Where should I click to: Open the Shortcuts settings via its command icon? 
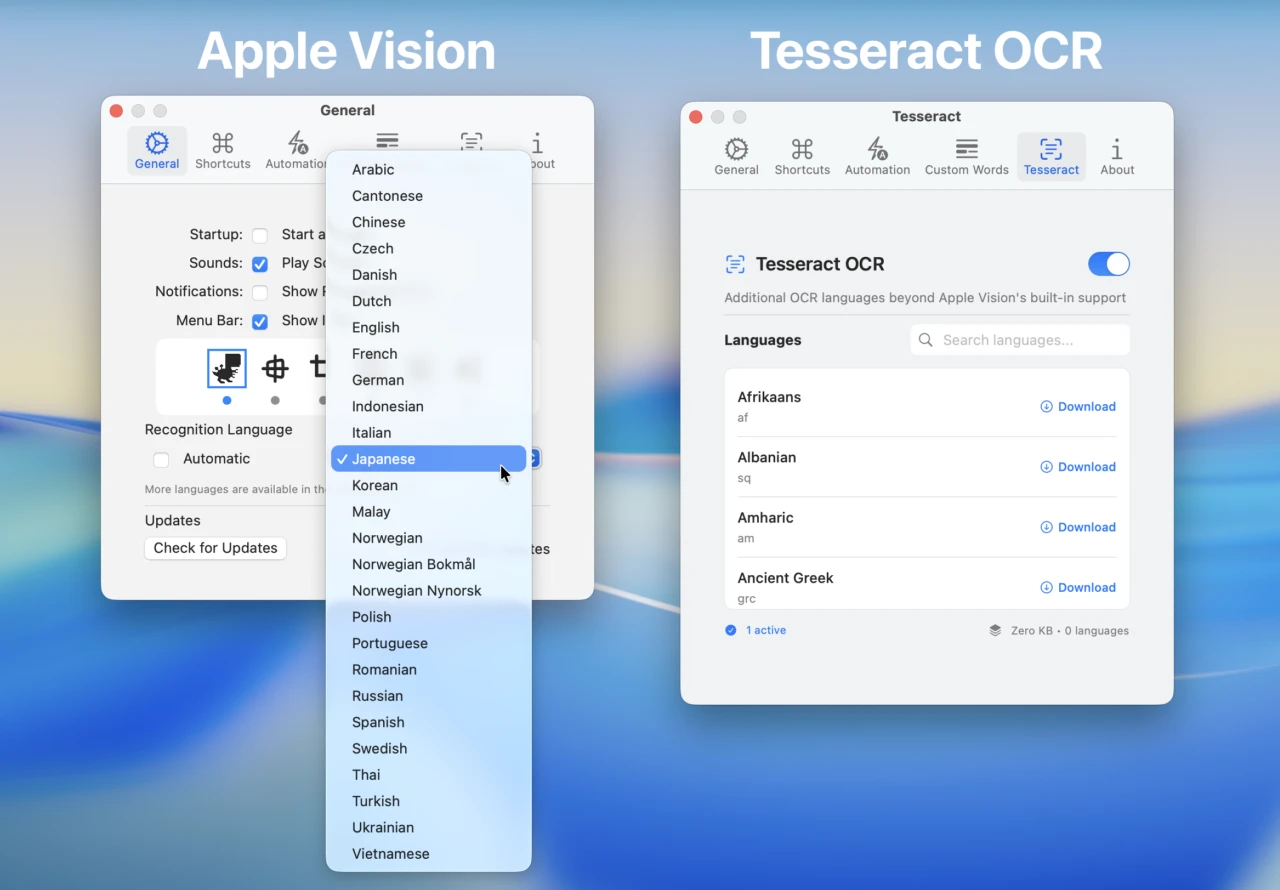[222, 150]
